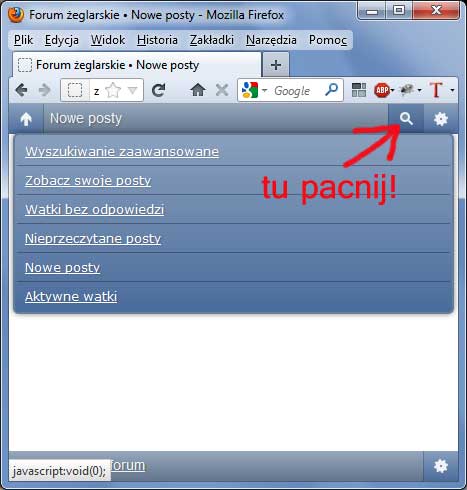Click the Forward navigation arrow

44,90
